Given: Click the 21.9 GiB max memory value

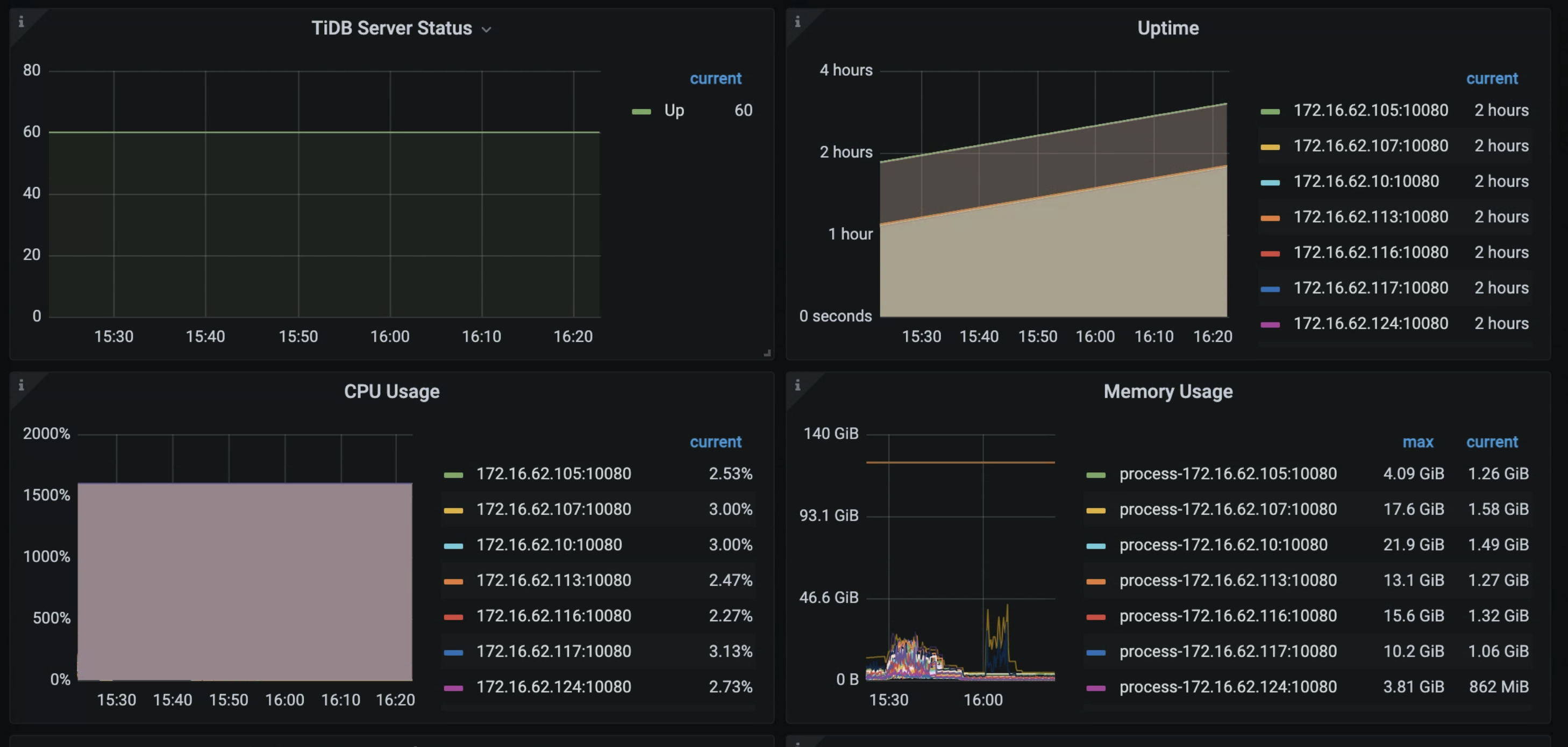Looking at the screenshot, I should point(1413,544).
